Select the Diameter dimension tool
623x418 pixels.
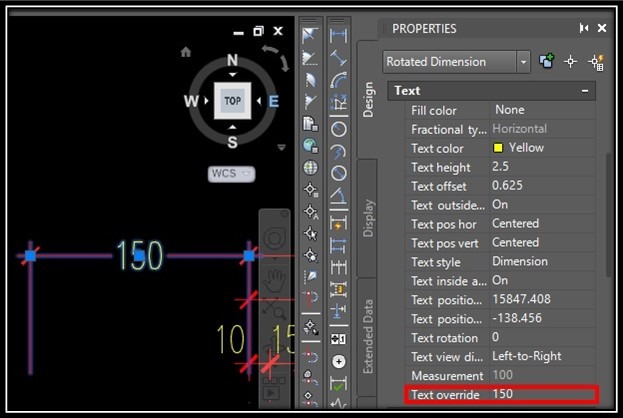(x=338, y=173)
